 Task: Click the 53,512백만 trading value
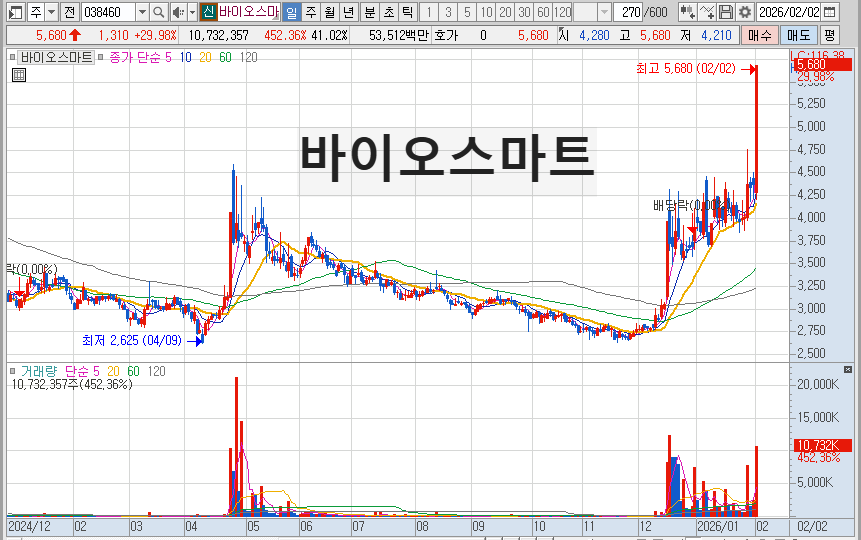pyautogui.click(x=398, y=36)
